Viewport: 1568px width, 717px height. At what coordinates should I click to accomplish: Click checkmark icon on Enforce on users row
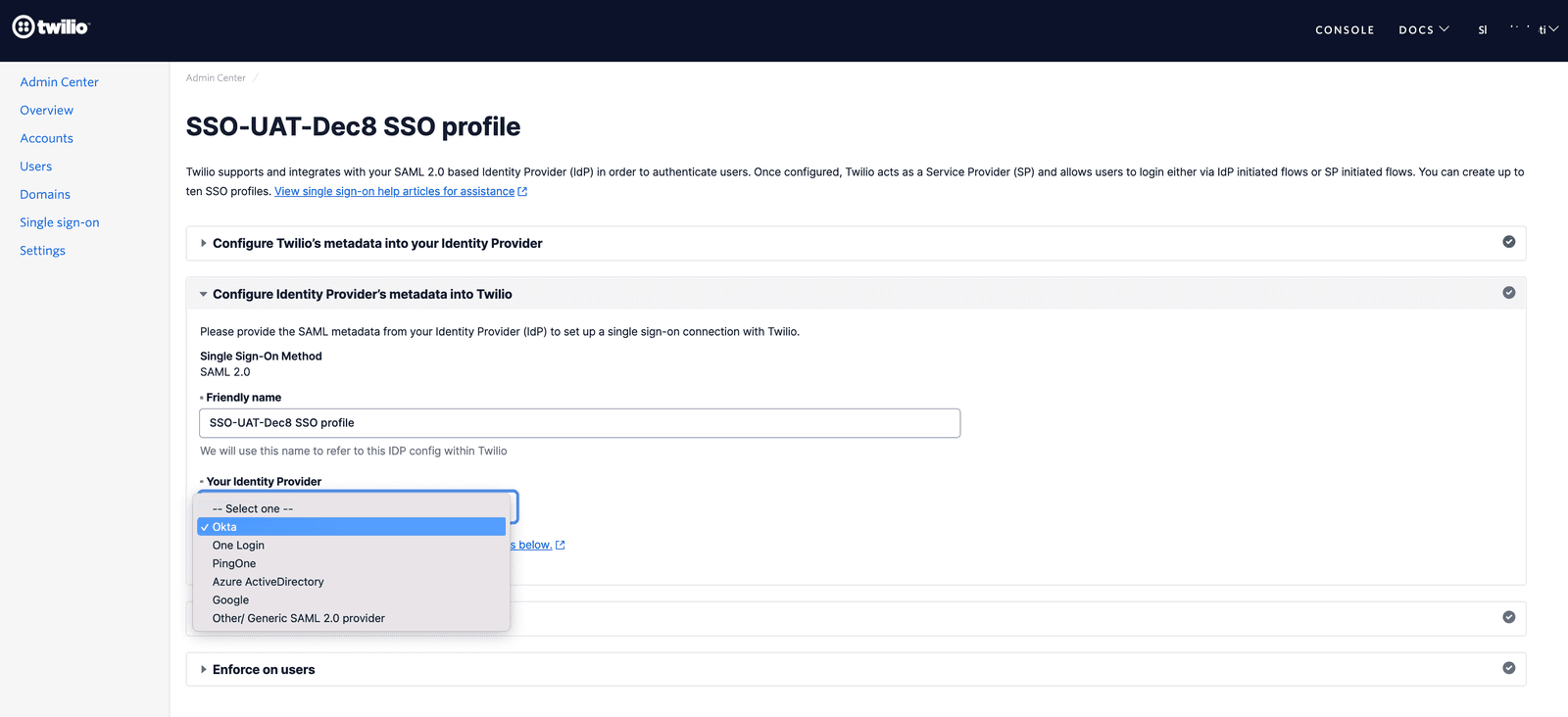click(1508, 668)
